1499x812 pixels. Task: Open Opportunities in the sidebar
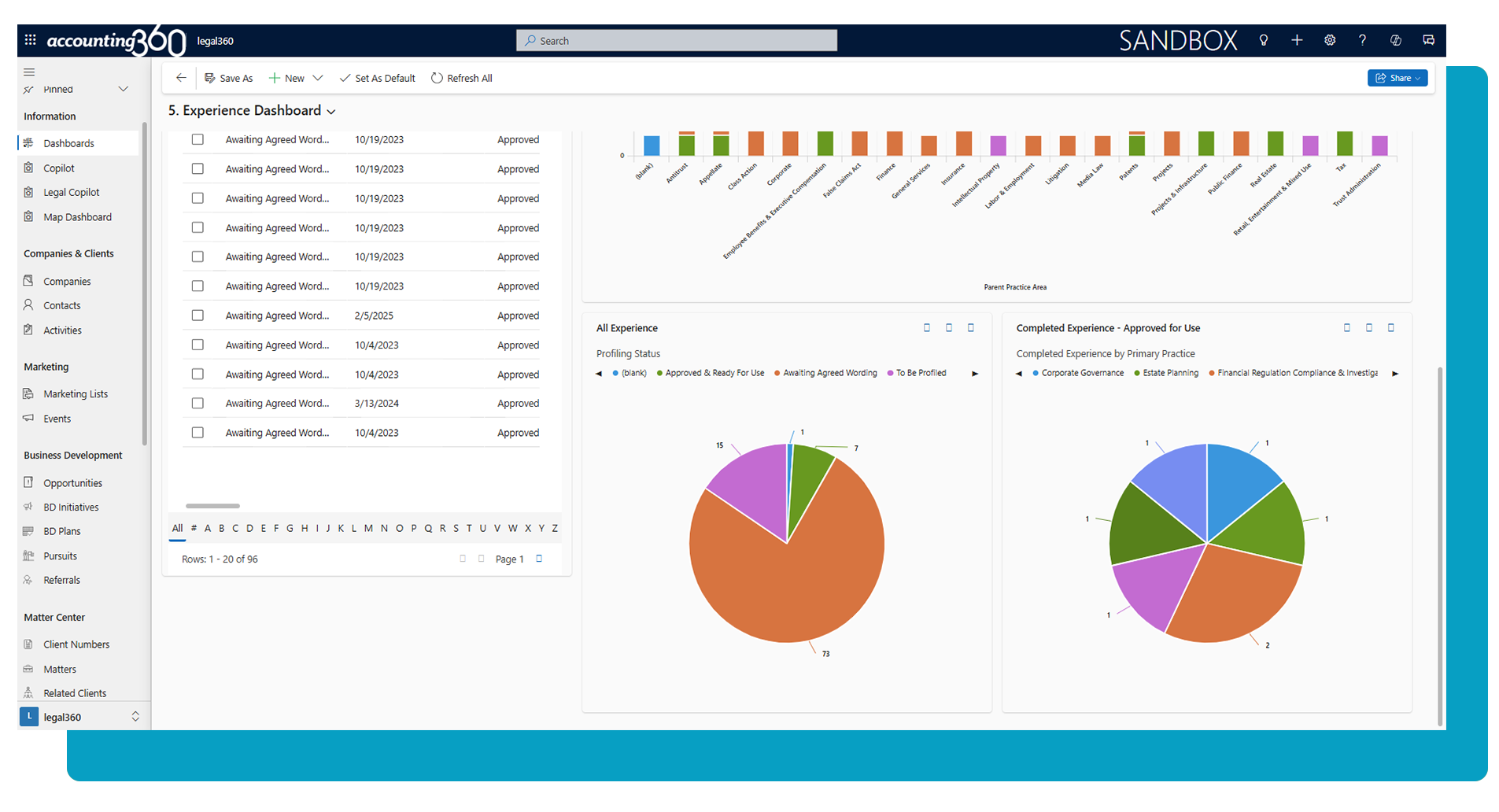click(x=72, y=483)
